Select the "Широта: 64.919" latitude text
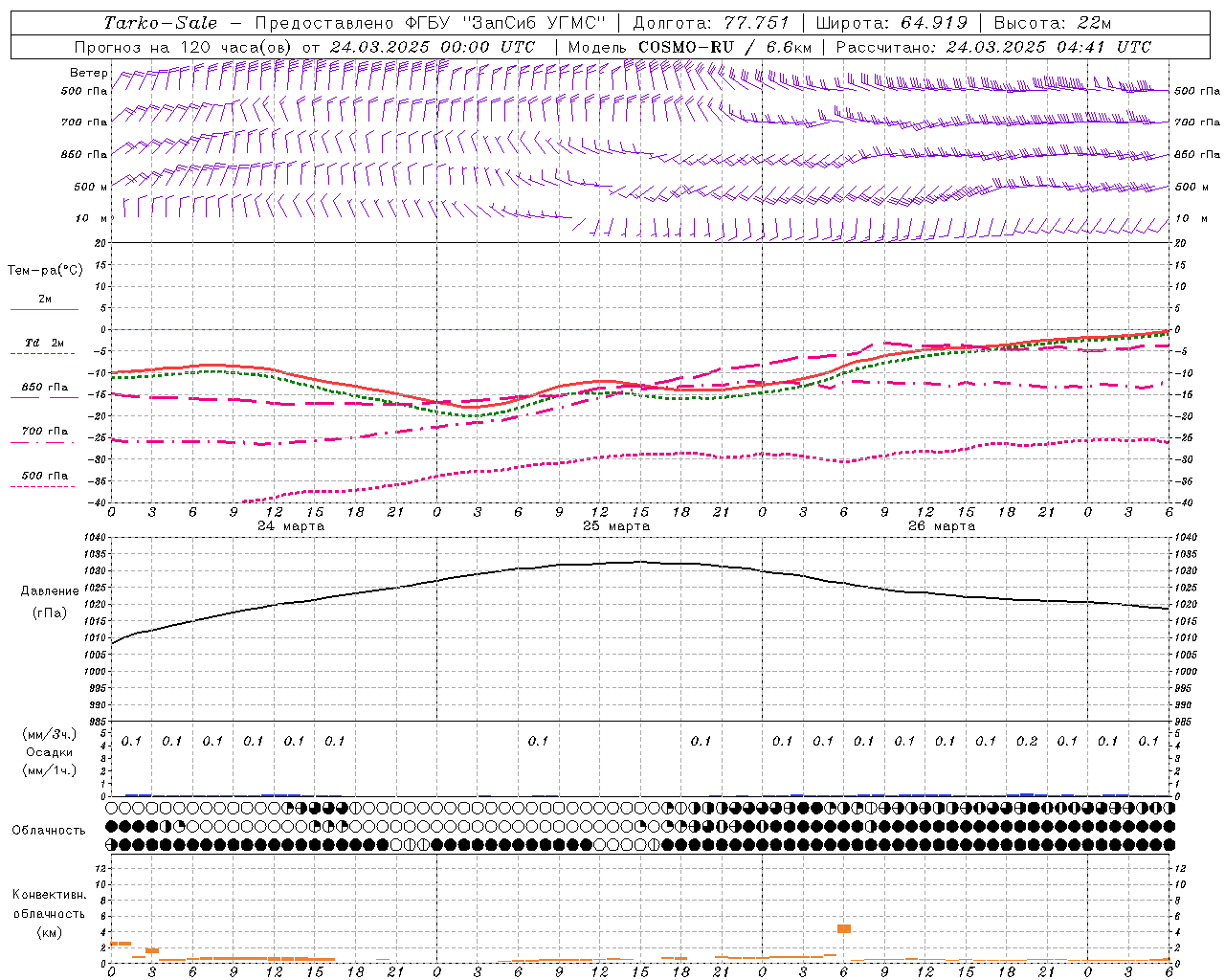The image size is (1225, 980). click(892, 23)
